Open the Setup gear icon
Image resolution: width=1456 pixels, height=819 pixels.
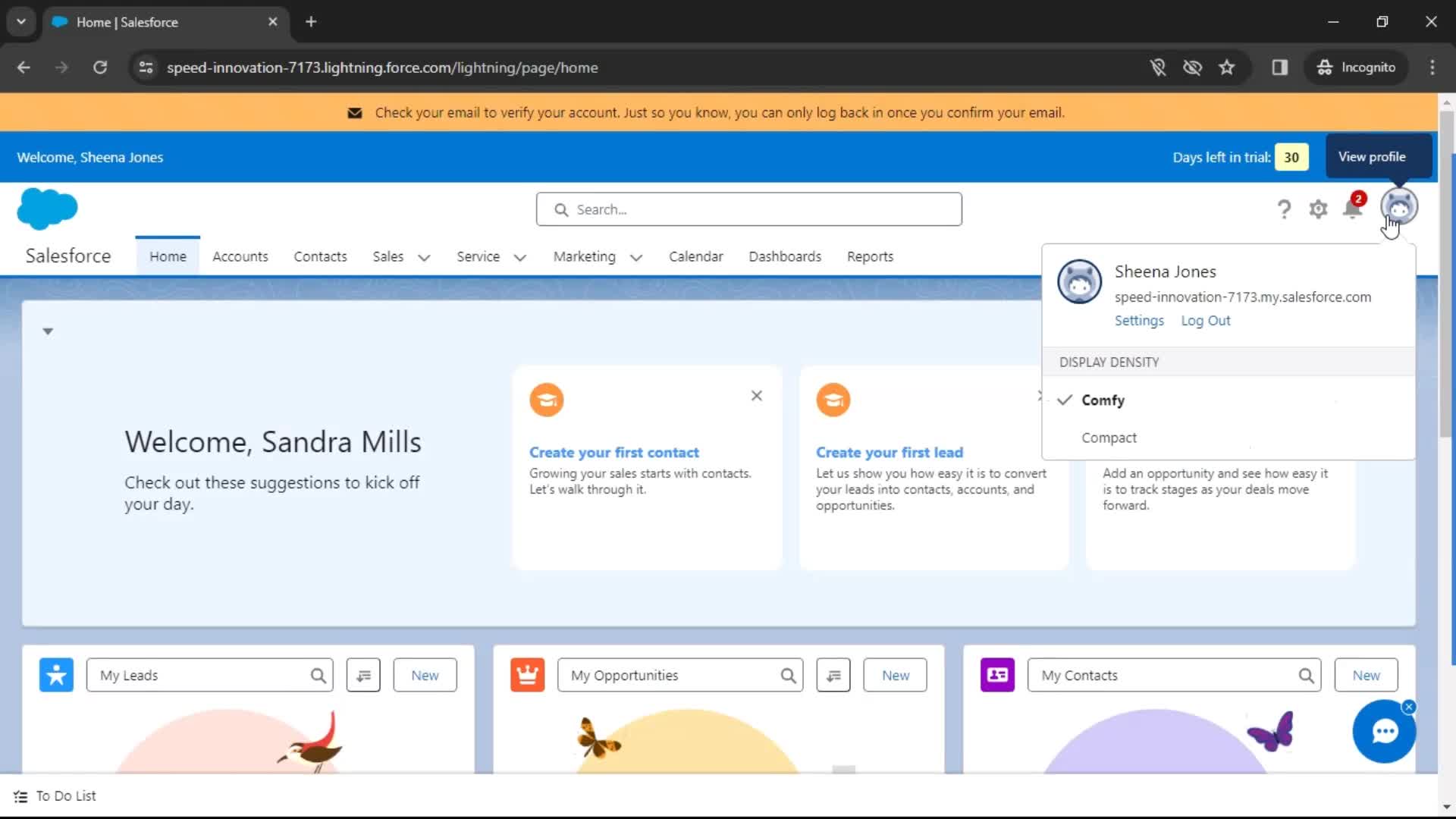click(1318, 209)
